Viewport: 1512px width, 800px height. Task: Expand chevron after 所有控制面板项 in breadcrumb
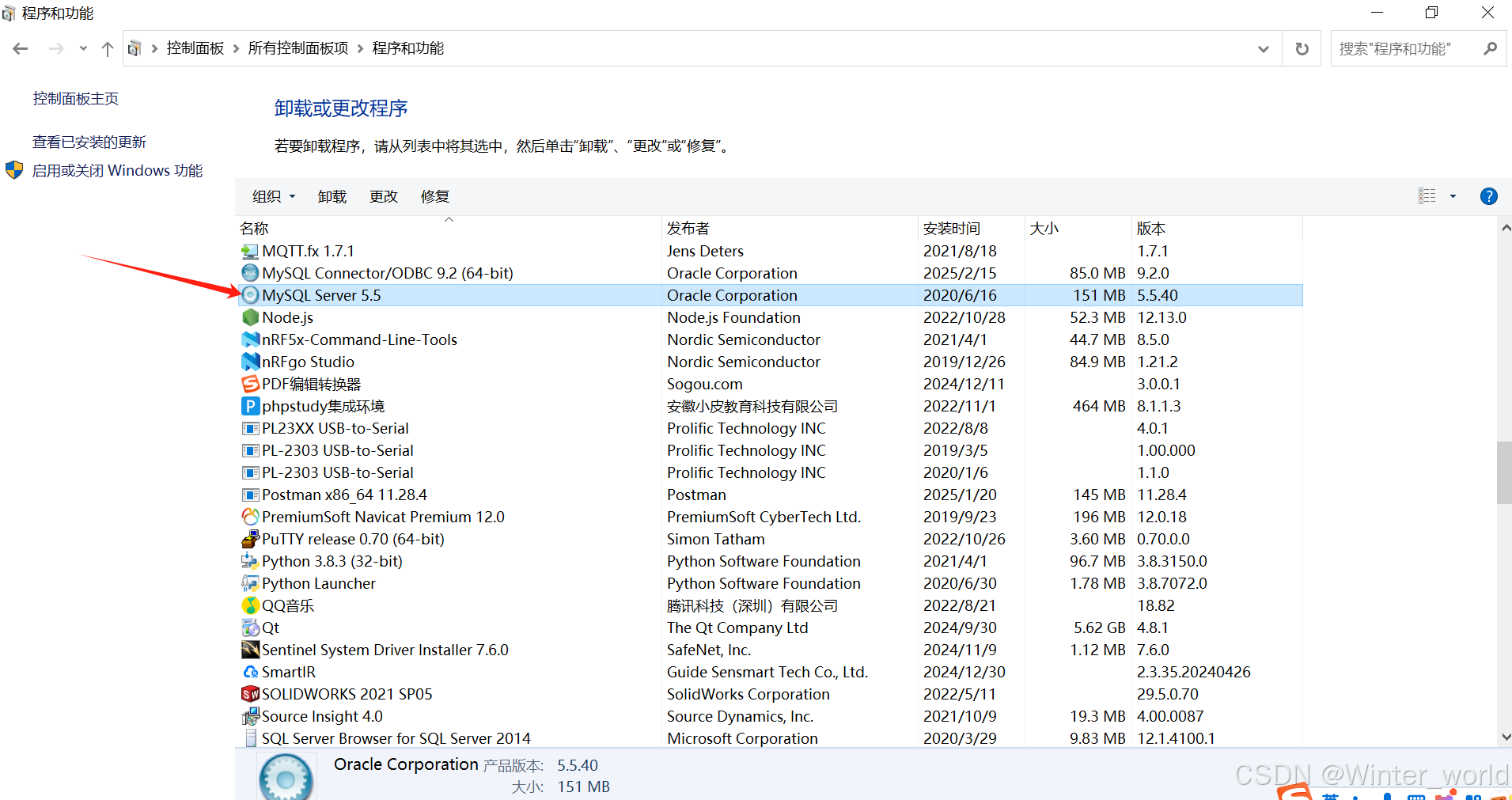360,49
